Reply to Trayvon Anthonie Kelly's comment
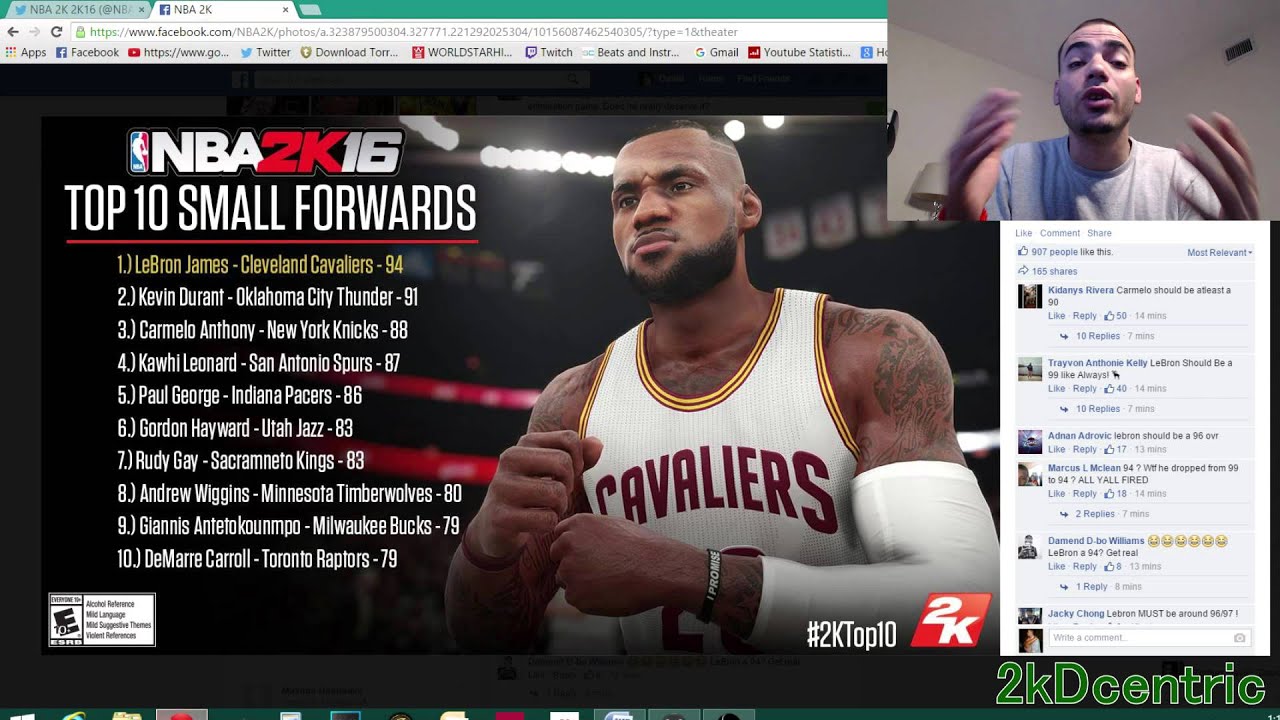The image size is (1280, 720). (1085, 389)
